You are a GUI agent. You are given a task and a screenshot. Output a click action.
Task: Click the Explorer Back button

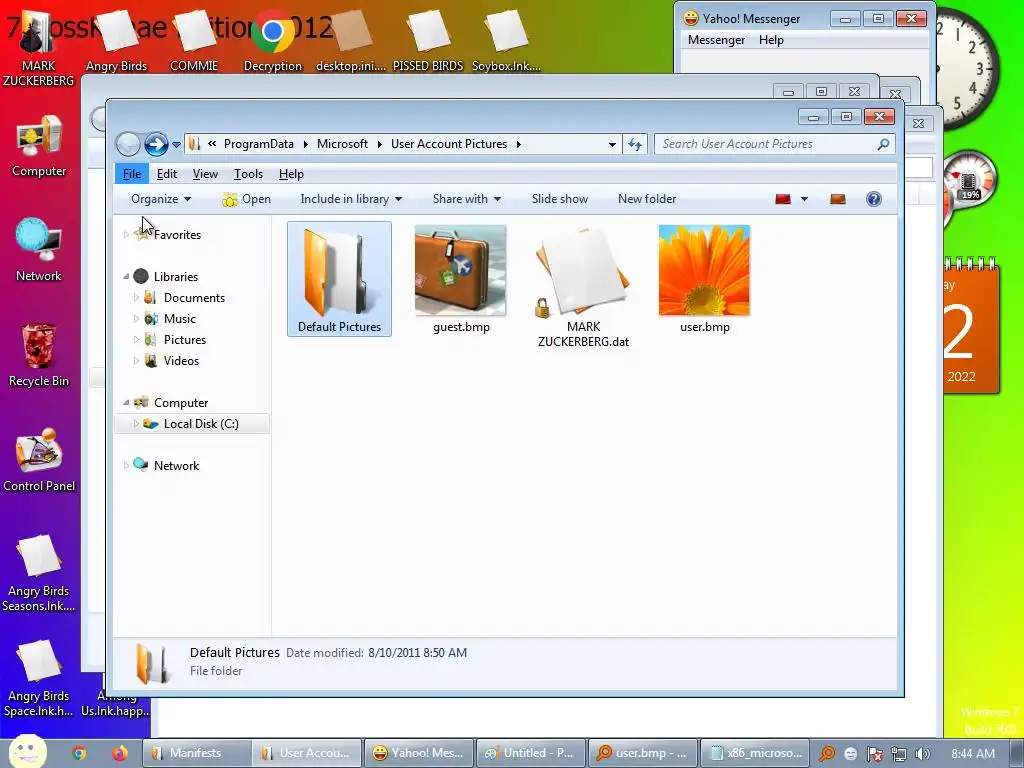[x=128, y=144]
